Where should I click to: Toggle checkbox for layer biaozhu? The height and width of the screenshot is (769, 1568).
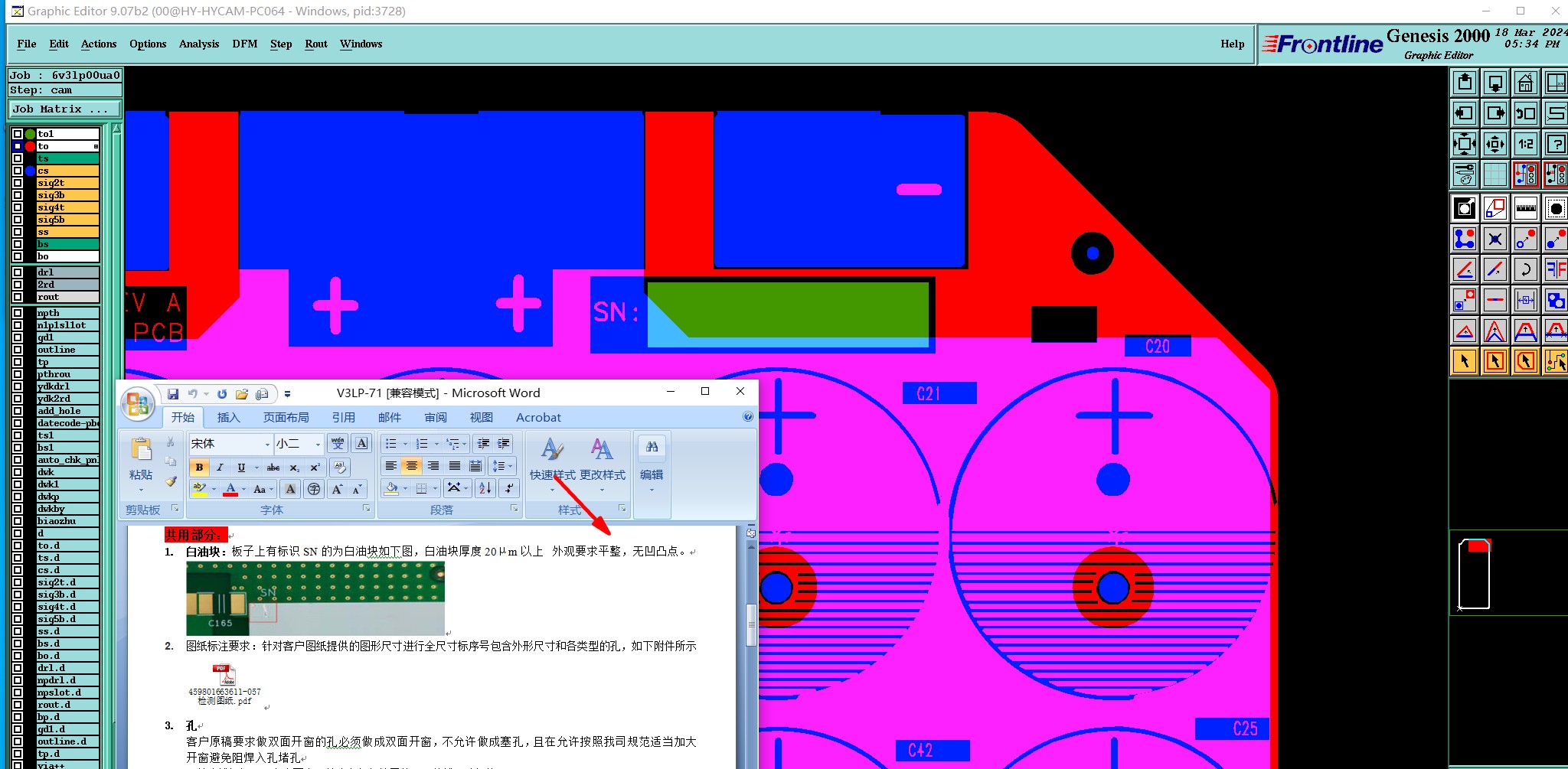(x=18, y=521)
